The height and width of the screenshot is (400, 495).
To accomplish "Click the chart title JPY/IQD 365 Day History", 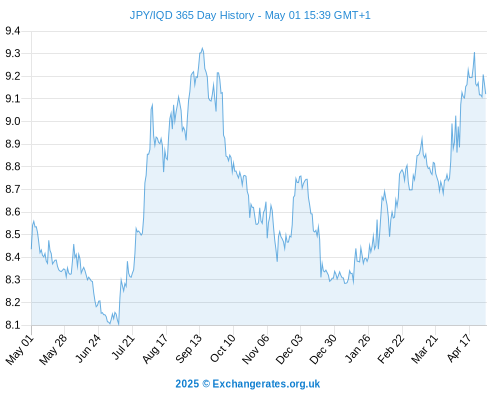I will [x=192, y=15].
